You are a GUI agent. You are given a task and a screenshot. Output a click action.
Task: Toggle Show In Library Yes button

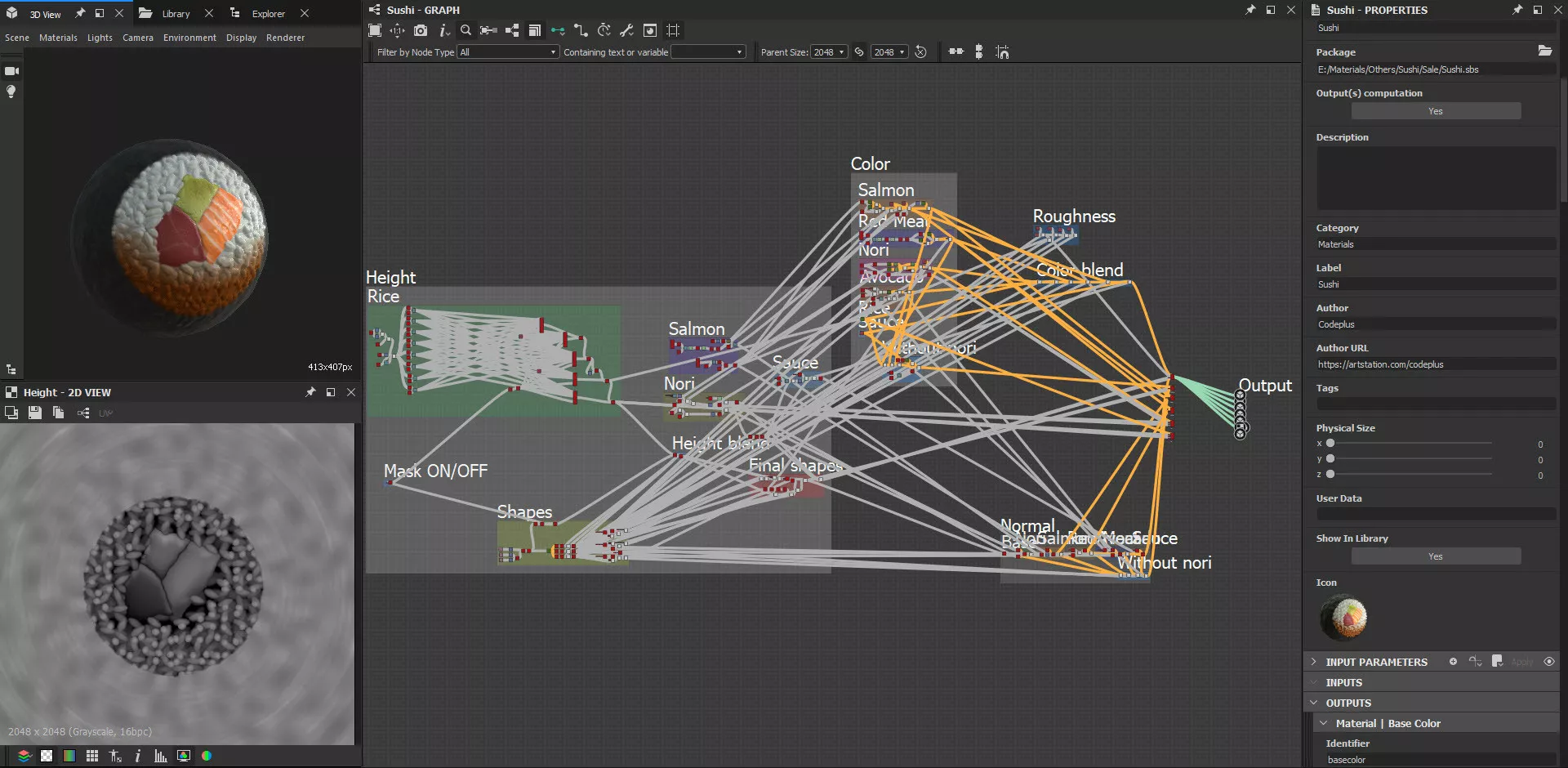click(1435, 556)
